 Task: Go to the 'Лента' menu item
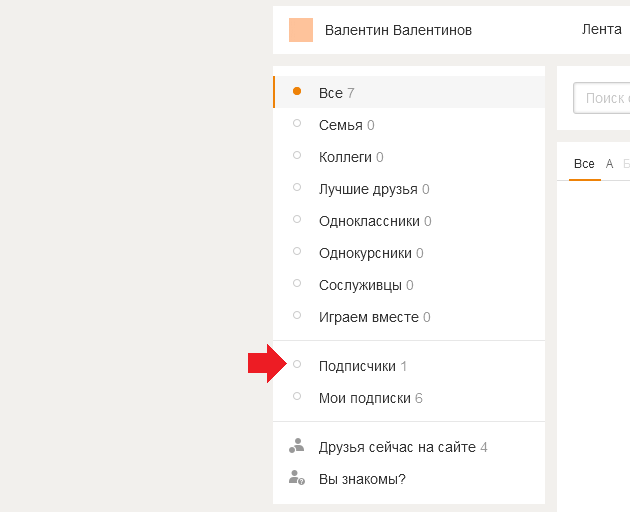pyautogui.click(x=601, y=29)
